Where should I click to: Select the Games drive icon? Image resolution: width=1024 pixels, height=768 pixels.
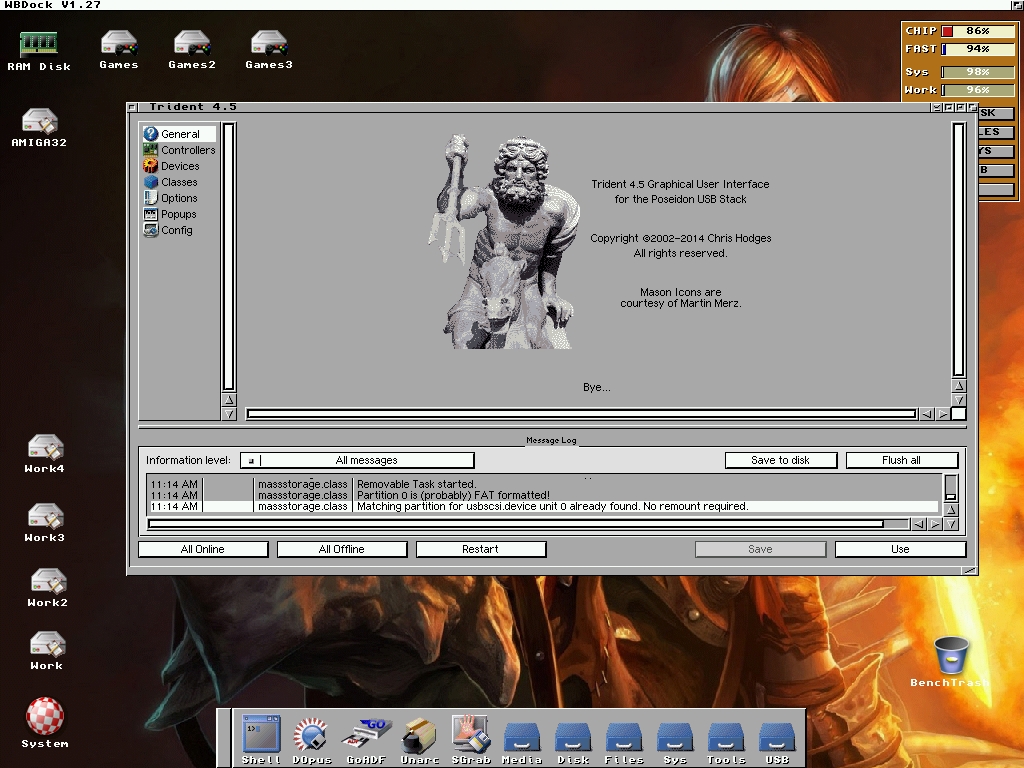pos(119,50)
